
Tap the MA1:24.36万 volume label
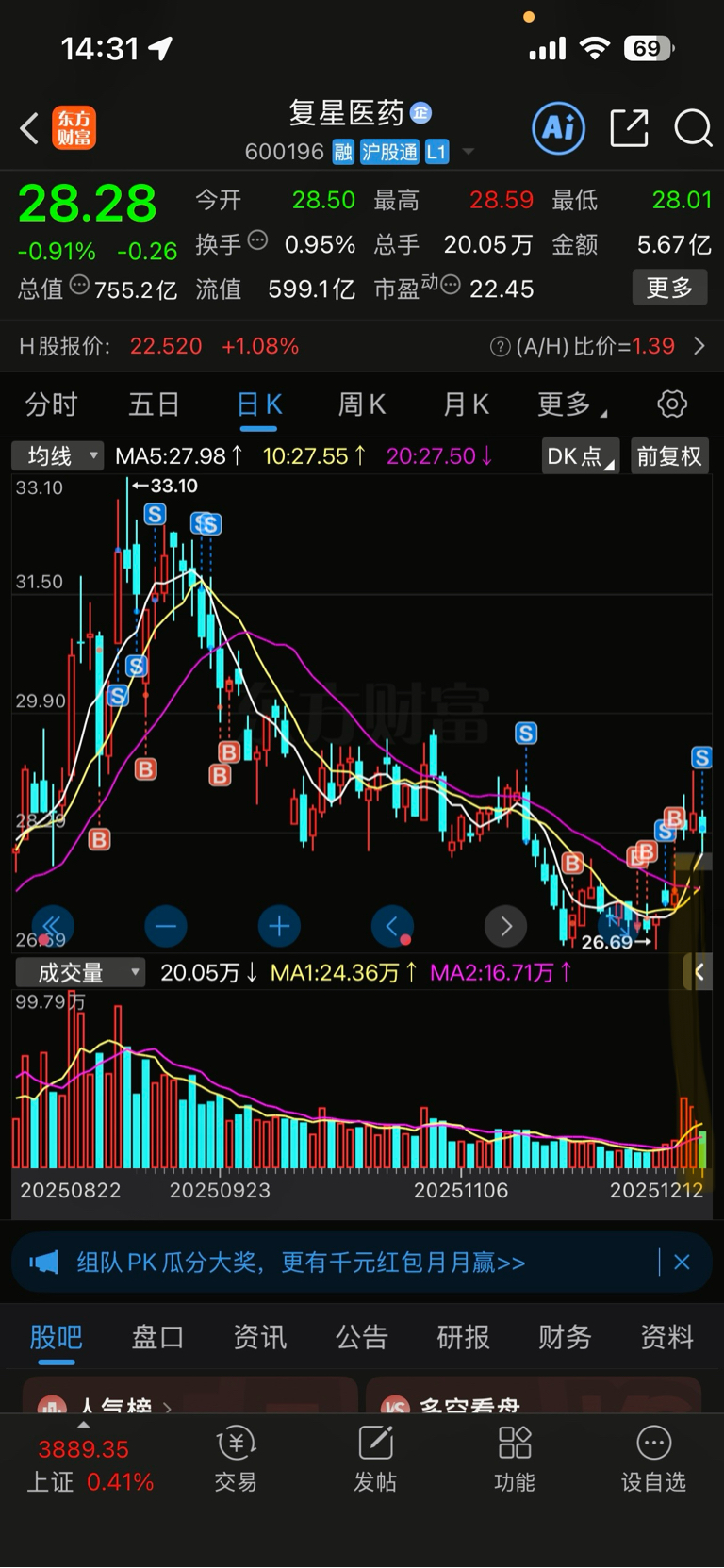click(x=343, y=972)
